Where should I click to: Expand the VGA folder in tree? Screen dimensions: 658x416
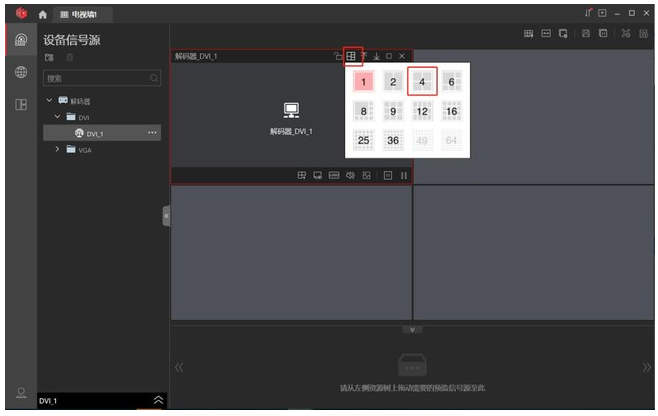(x=58, y=149)
